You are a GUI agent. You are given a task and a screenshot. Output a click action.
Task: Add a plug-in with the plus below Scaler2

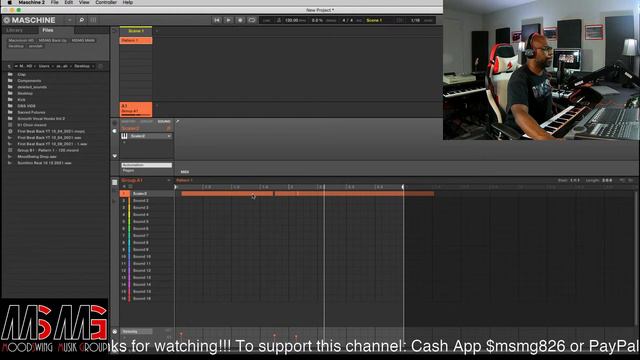[x=124, y=142]
